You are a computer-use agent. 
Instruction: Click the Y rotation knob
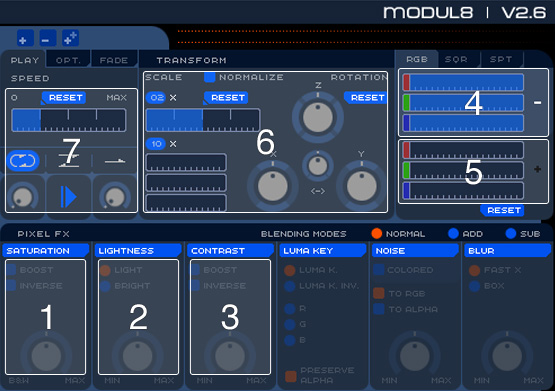tap(361, 186)
